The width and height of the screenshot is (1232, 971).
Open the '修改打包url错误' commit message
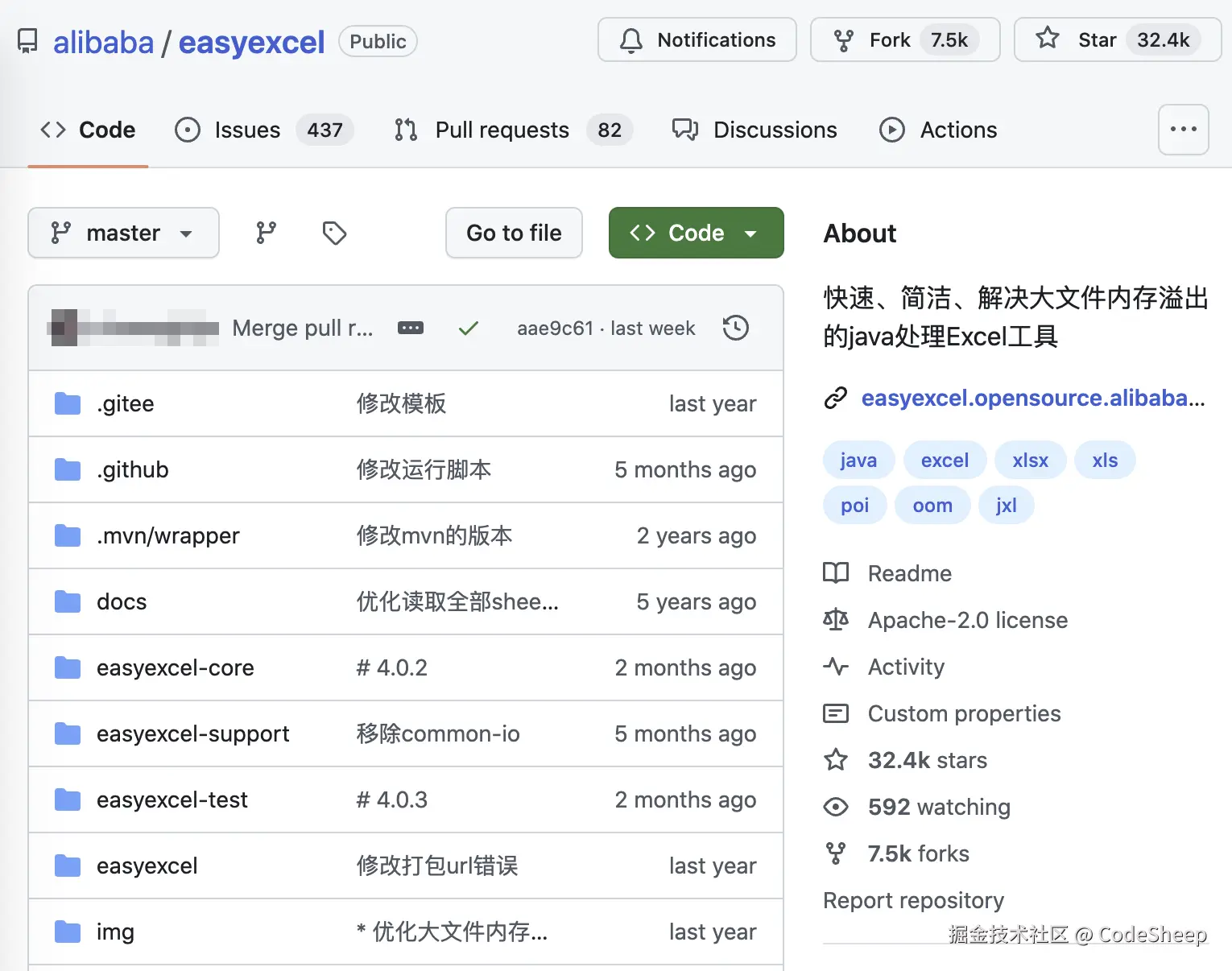437,866
